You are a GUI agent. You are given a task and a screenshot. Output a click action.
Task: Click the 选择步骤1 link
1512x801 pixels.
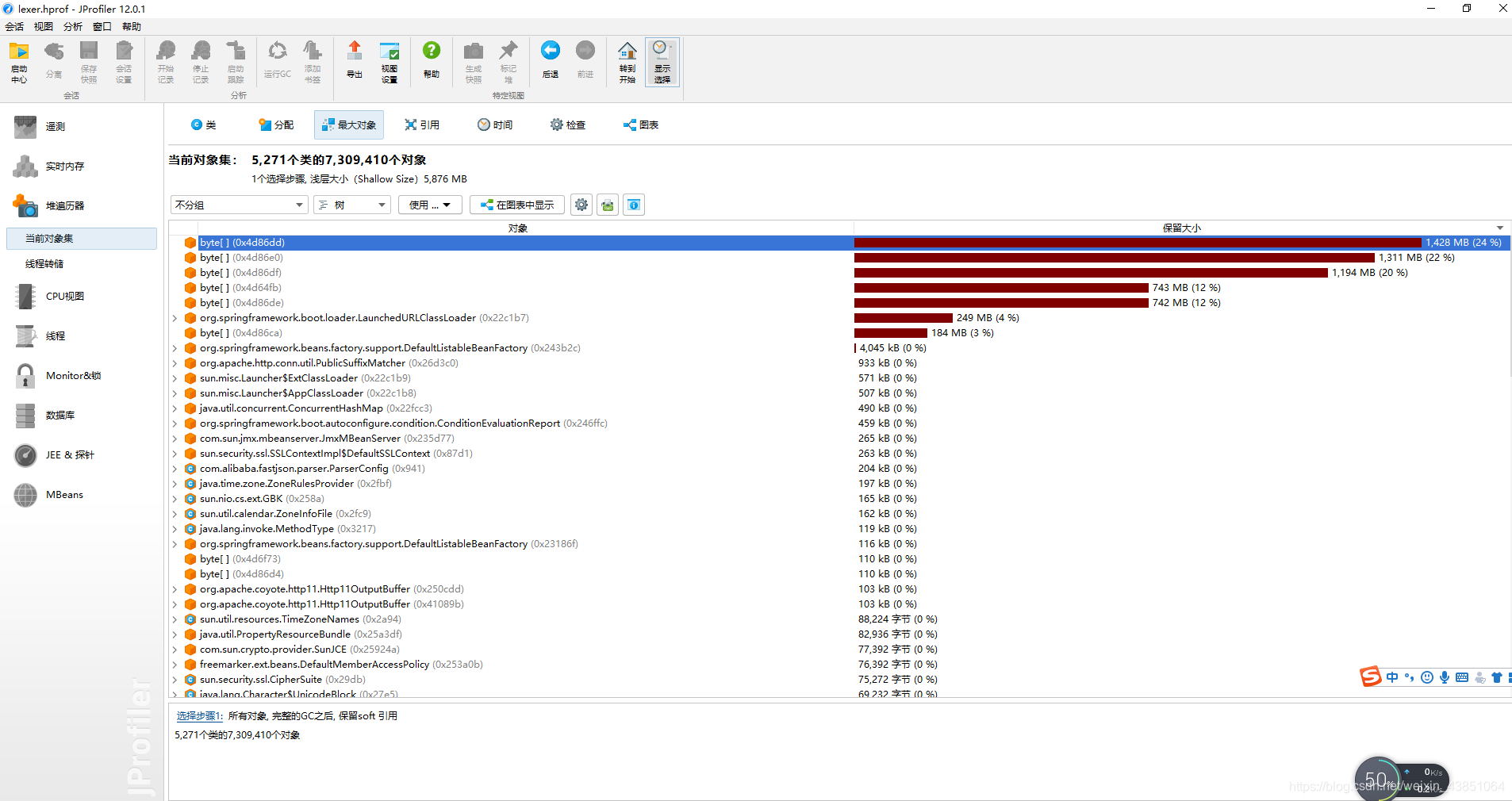tap(198, 716)
